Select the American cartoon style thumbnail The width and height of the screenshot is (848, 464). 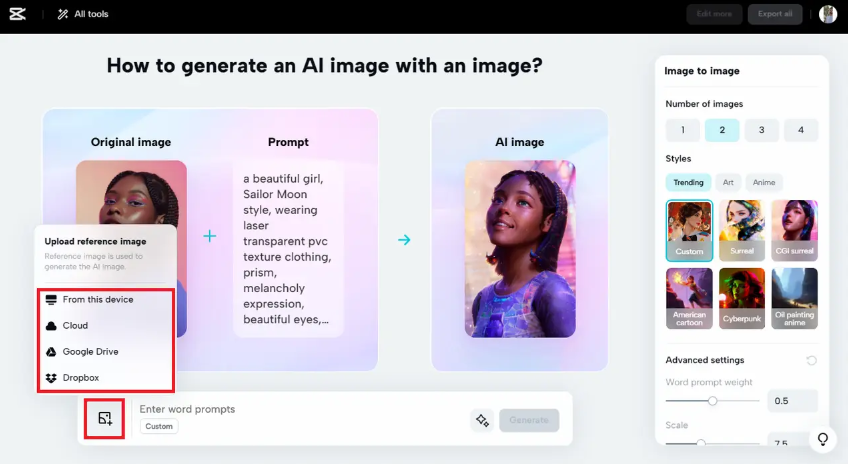[689, 298]
